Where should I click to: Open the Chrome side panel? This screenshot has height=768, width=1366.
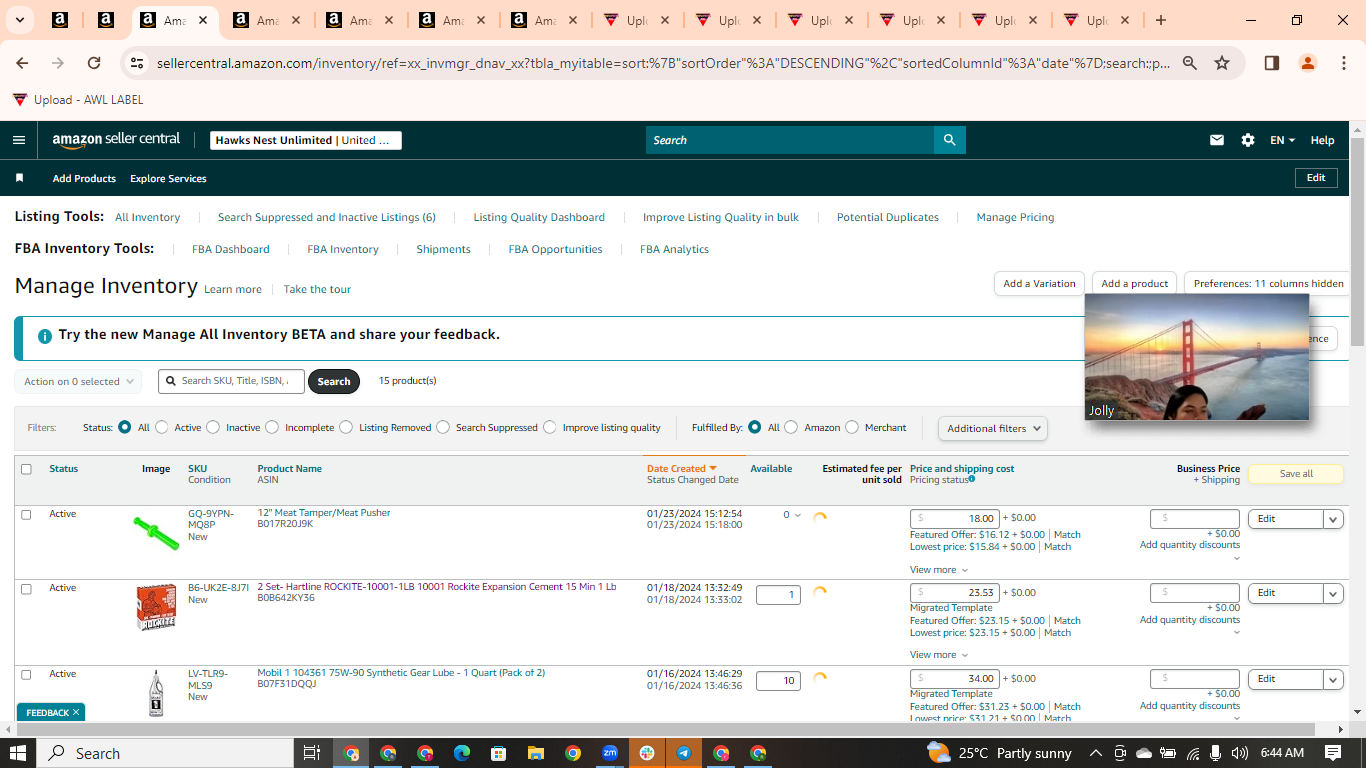coord(1272,63)
